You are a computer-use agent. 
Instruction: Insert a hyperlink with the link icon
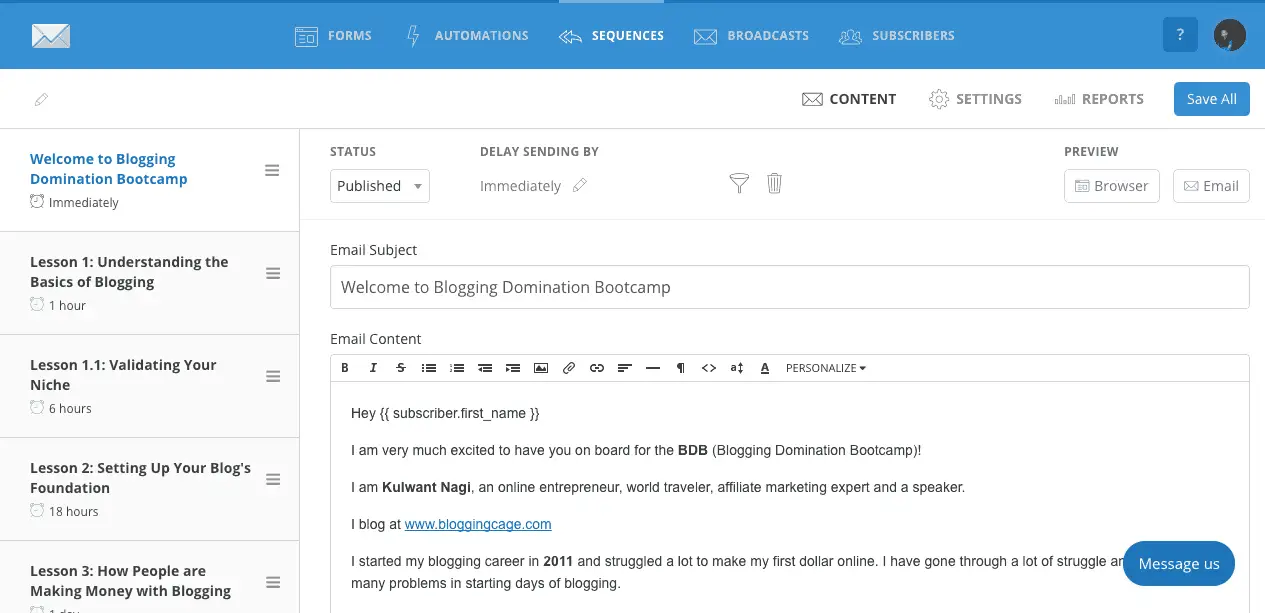point(597,368)
